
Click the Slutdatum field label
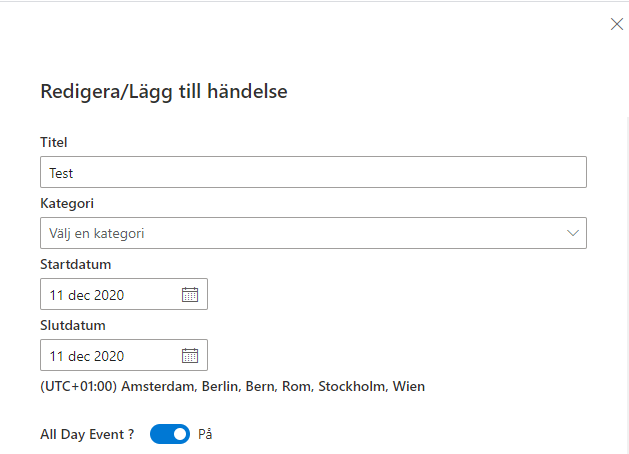[x=73, y=325]
